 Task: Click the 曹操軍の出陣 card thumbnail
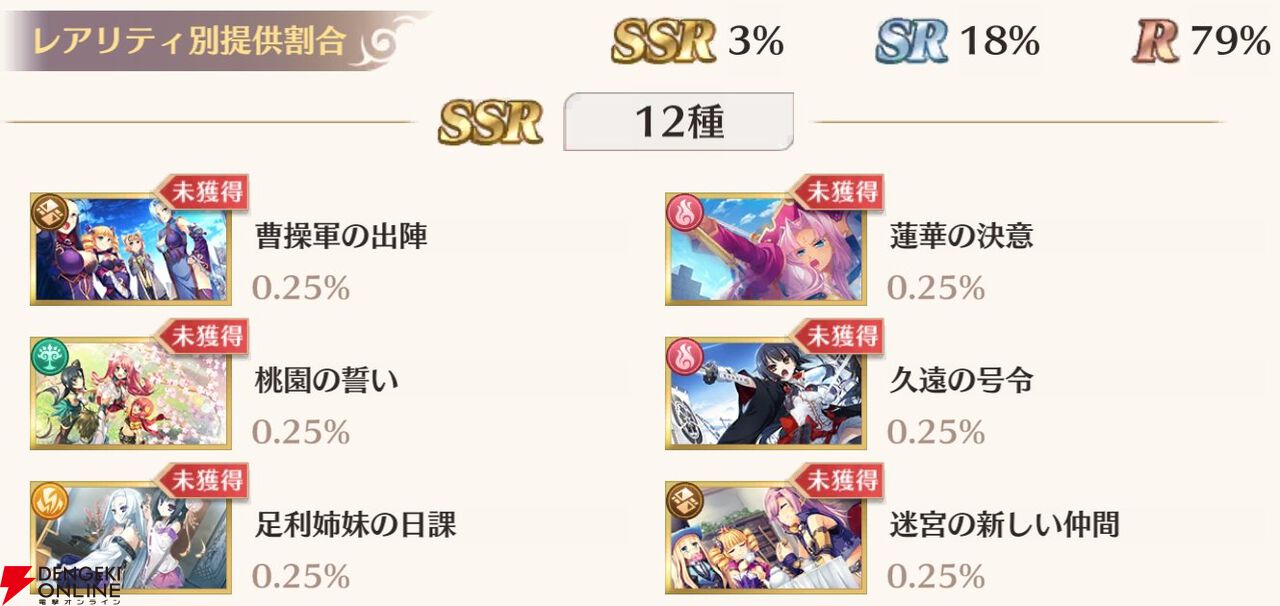click(130, 249)
